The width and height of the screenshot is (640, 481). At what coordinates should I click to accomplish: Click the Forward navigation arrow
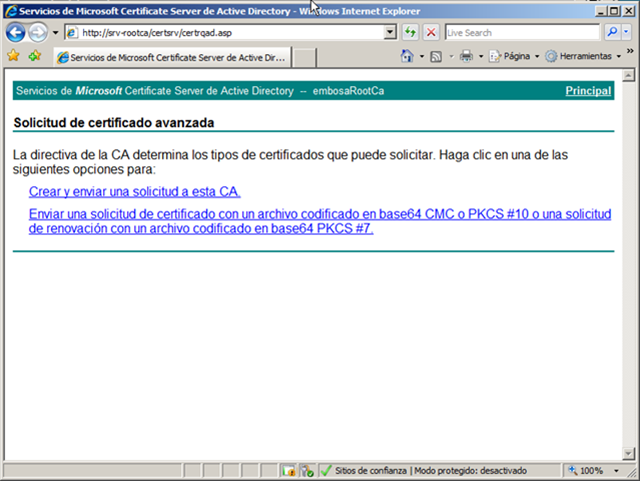[x=39, y=33]
